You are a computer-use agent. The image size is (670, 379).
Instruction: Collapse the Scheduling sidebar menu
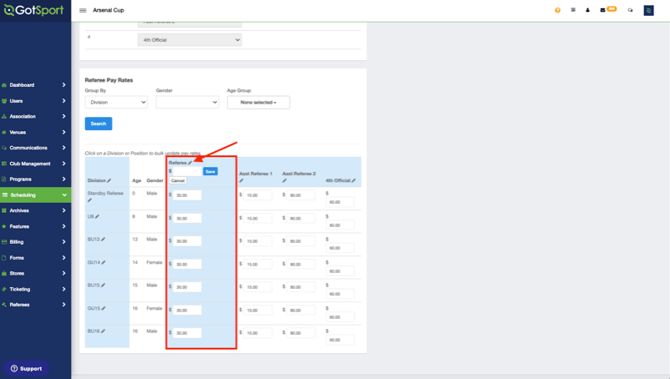click(35, 195)
